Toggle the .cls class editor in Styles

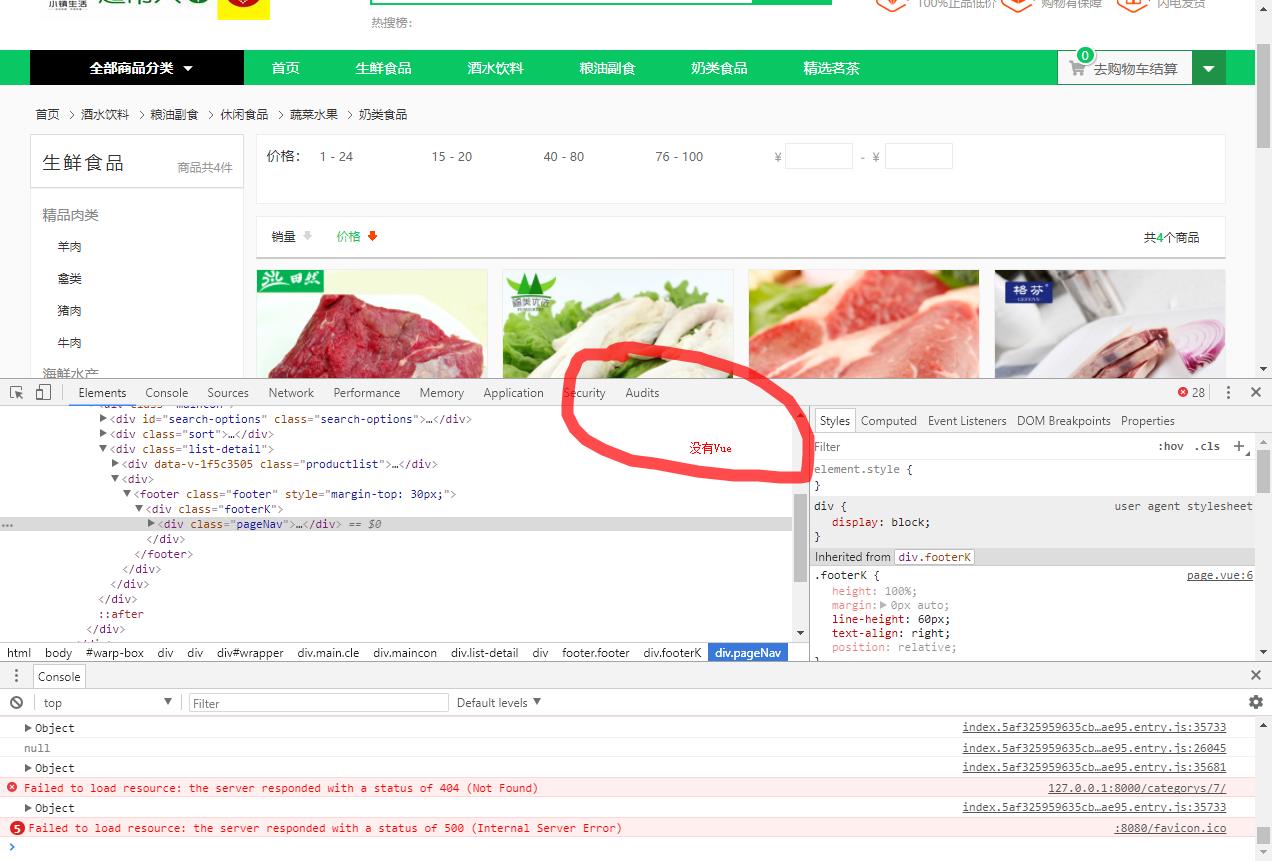click(1206, 446)
